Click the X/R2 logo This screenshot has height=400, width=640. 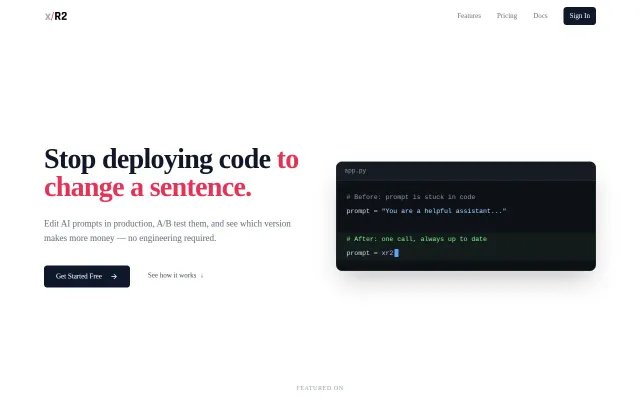pos(56,16)
